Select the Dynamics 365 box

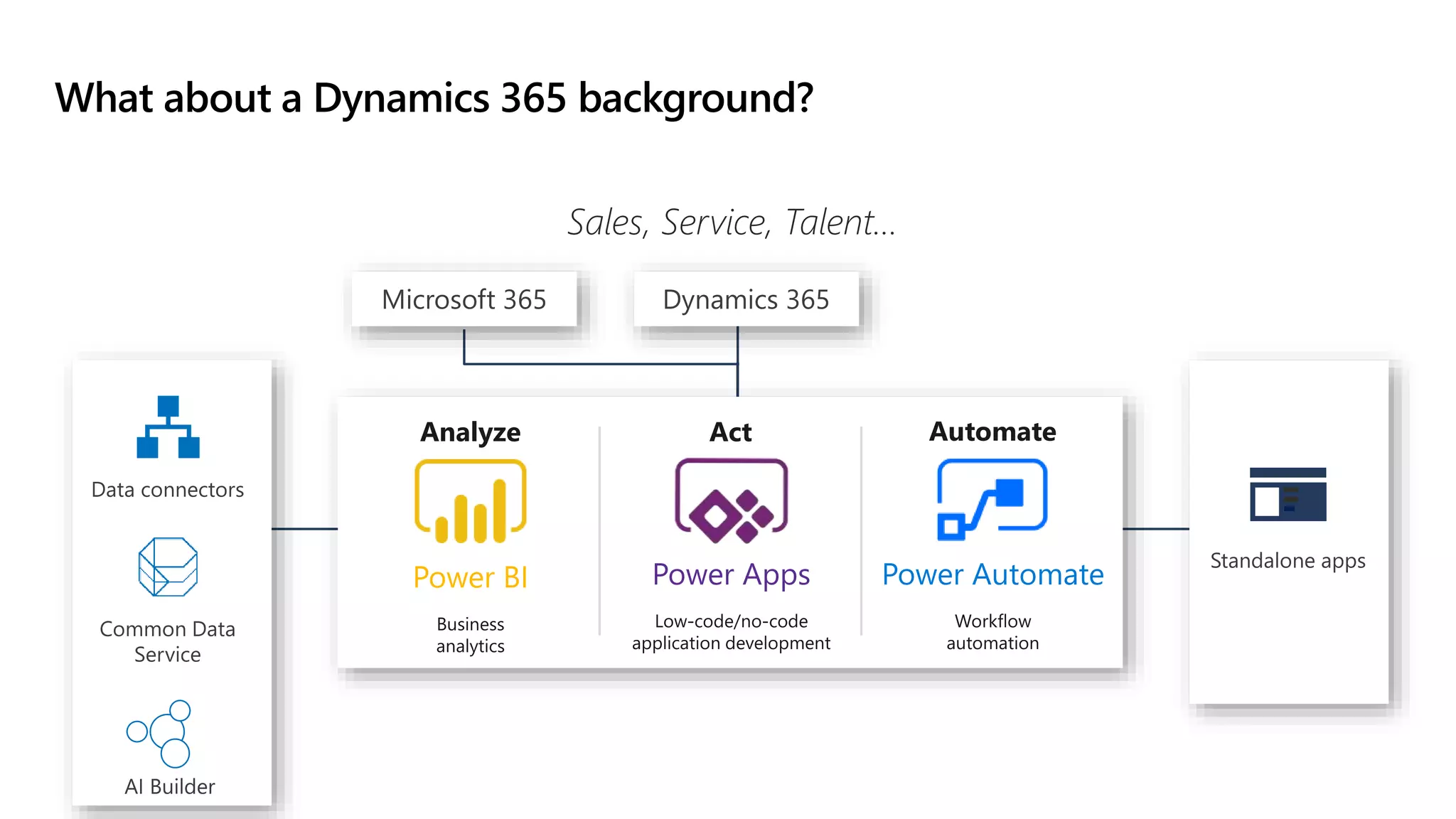coord(746,299)
